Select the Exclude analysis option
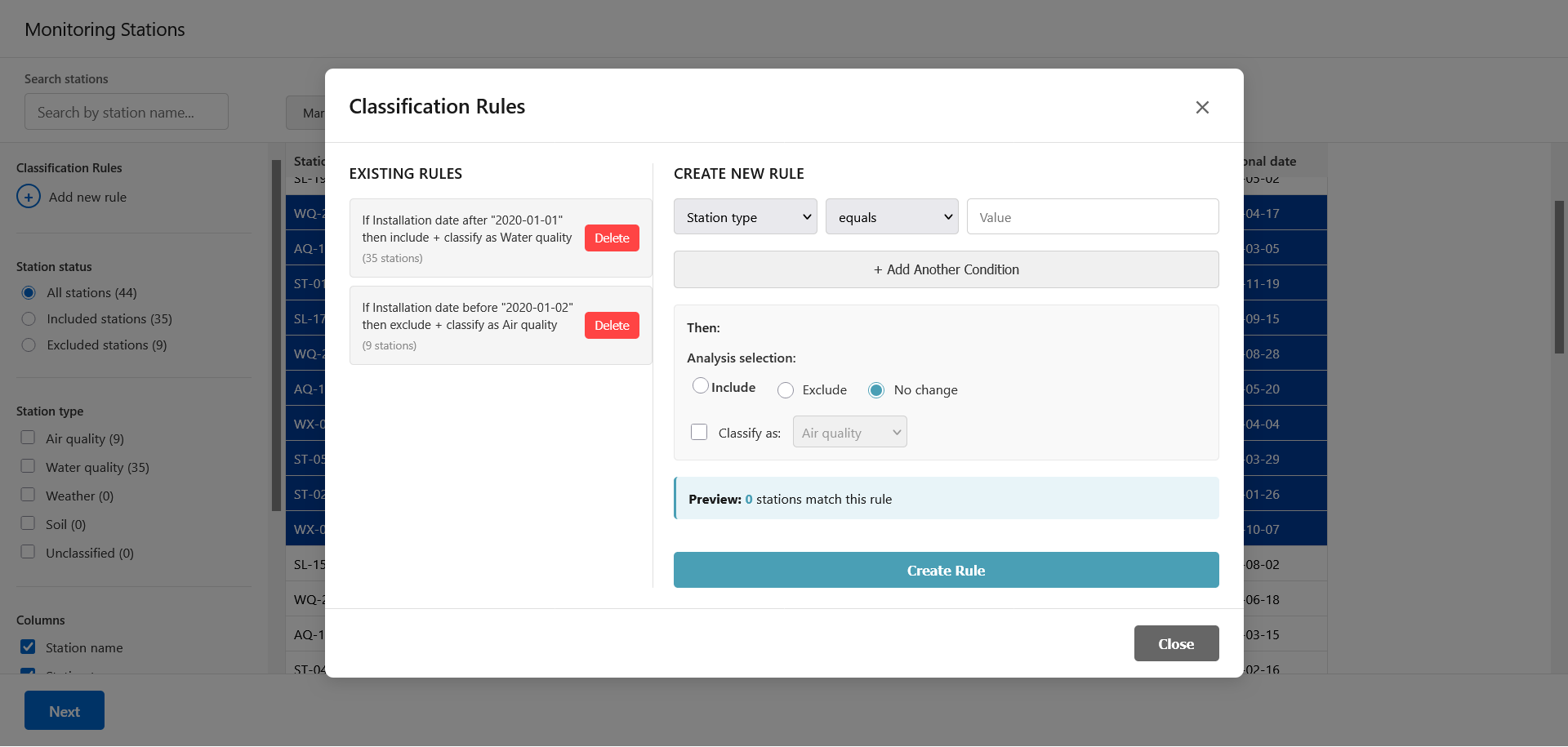 click(x=786, y=390)
